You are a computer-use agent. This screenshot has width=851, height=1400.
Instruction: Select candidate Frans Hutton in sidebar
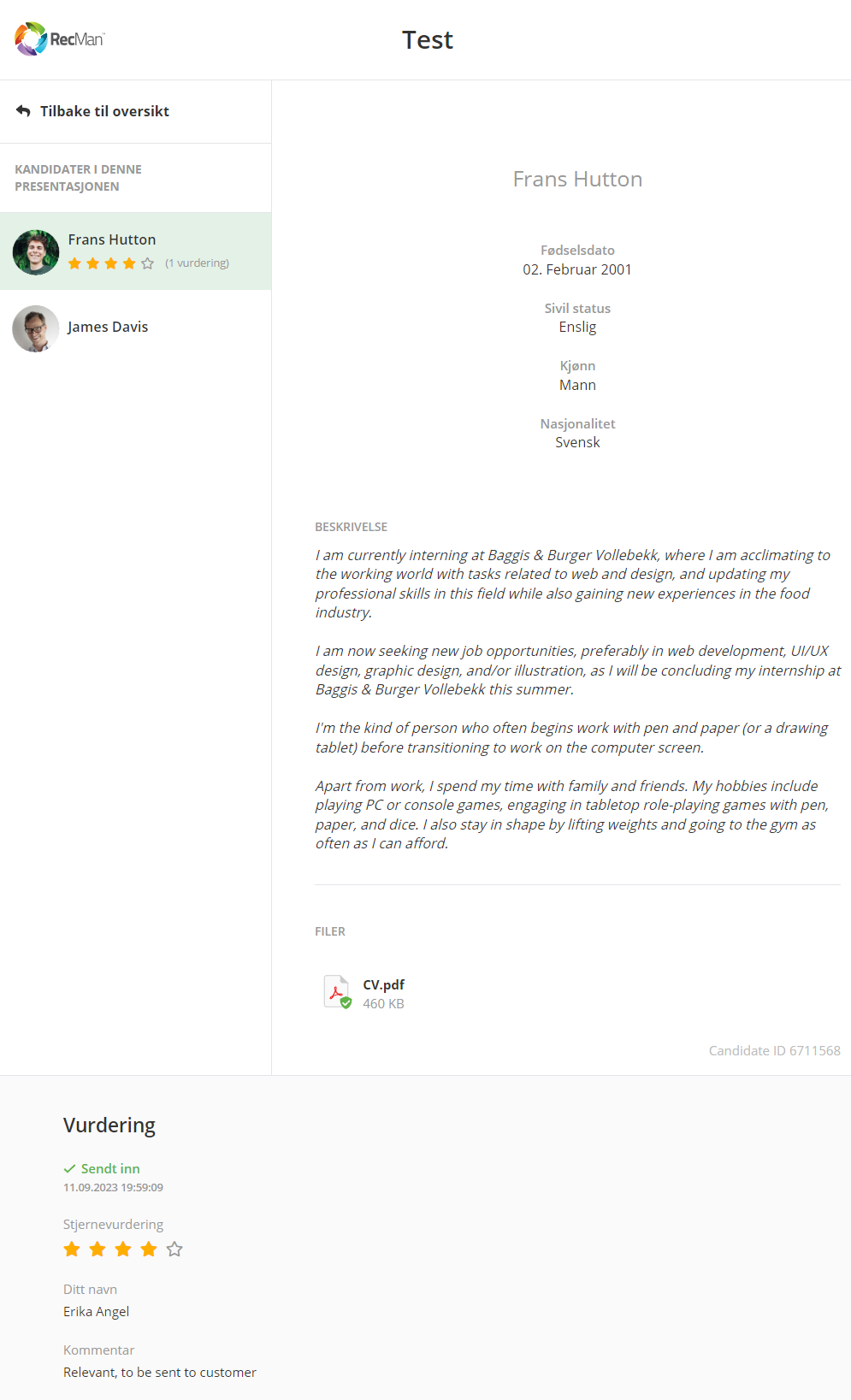pyautogui.click(x=112, y=240)
